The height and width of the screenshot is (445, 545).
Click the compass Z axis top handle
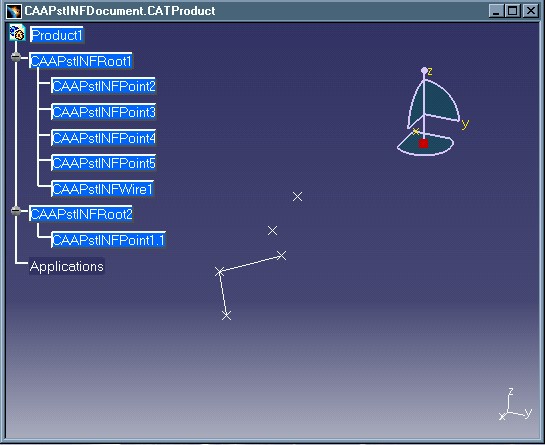(x=424, y=71)
